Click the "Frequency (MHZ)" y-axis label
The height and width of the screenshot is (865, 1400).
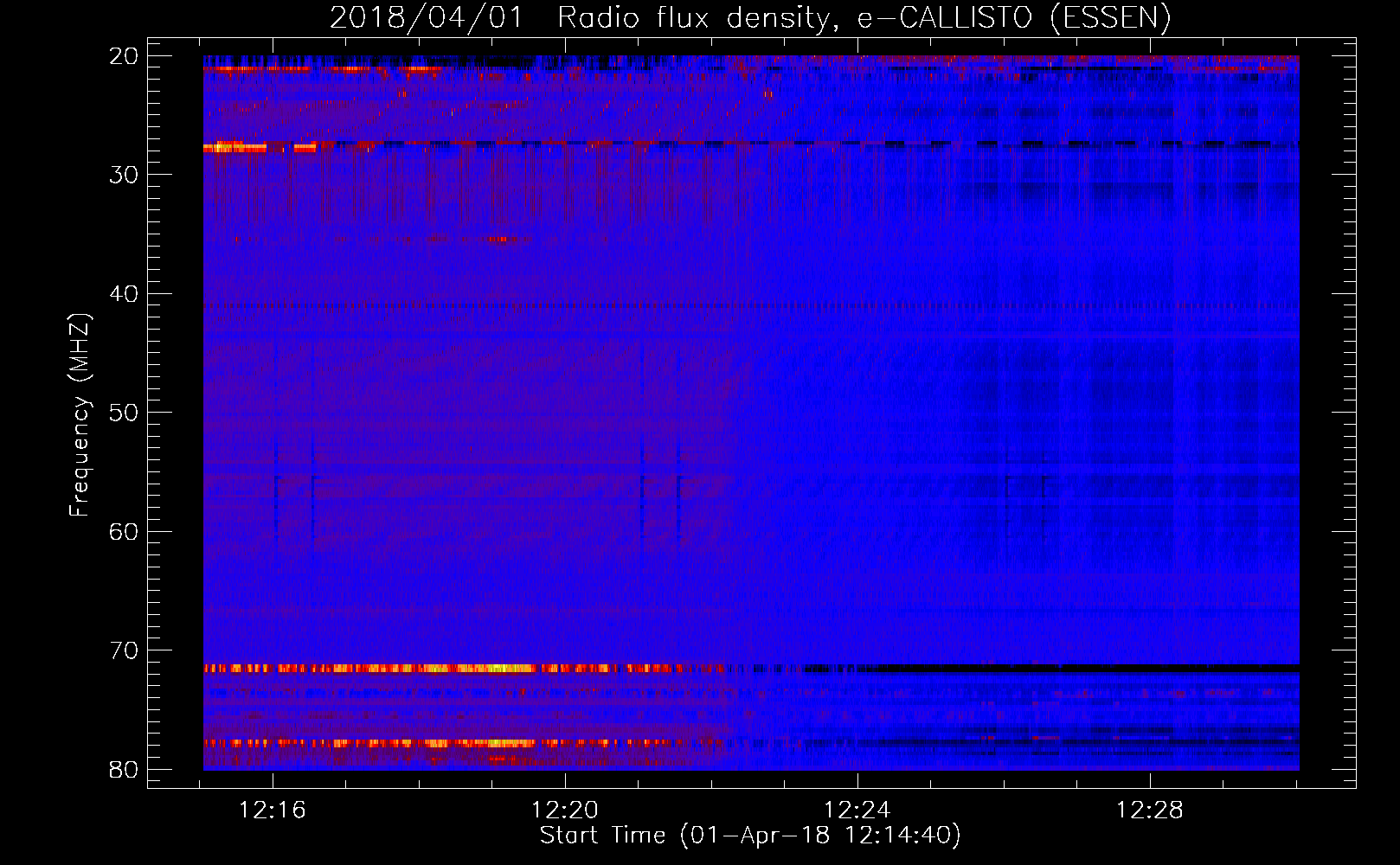80,415
